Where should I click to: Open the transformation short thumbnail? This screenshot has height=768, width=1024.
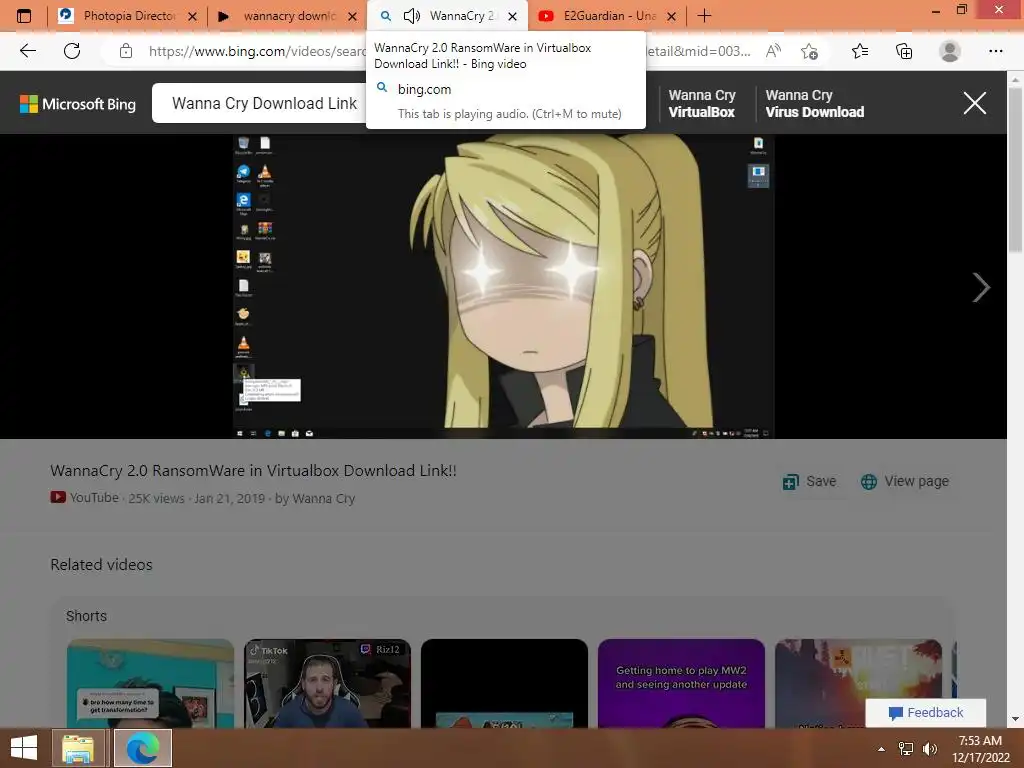pos(150,683)
